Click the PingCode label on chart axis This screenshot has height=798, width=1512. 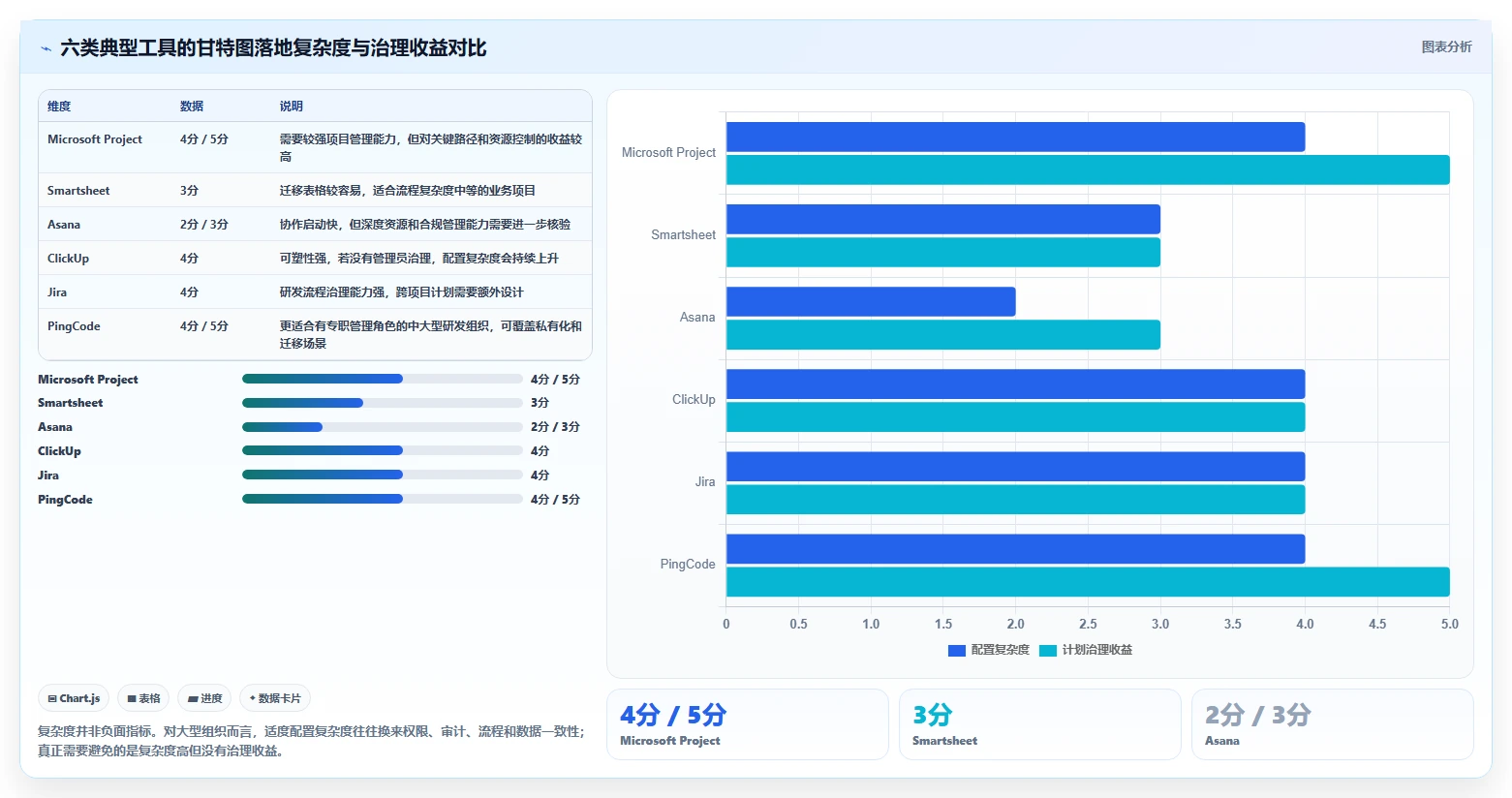click(688, 565)
